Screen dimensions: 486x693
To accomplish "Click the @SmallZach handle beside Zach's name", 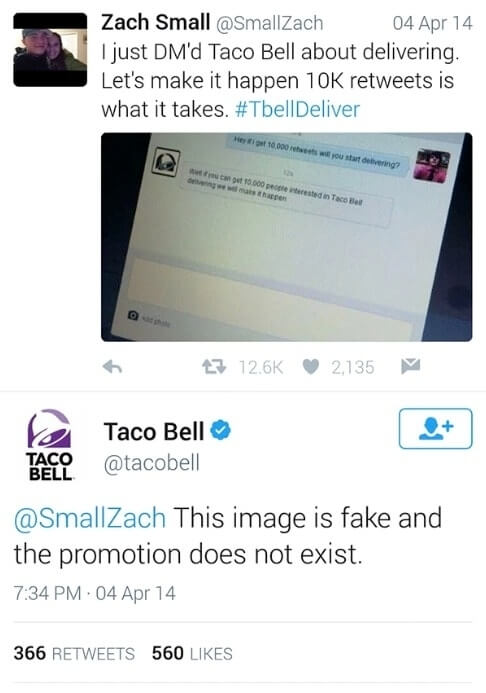I will (x=269, y=23).
